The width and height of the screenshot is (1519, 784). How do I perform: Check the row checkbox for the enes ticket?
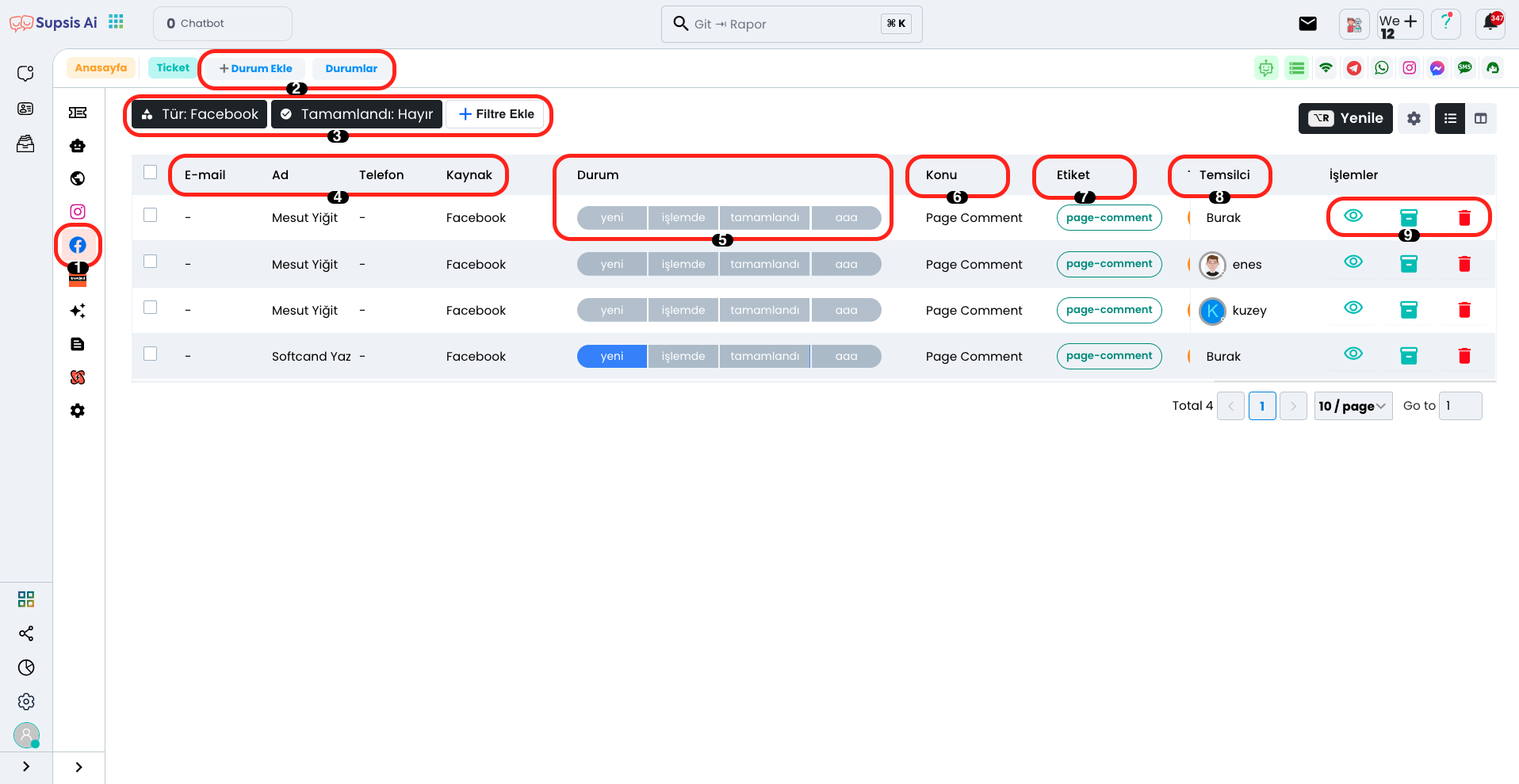151,261
